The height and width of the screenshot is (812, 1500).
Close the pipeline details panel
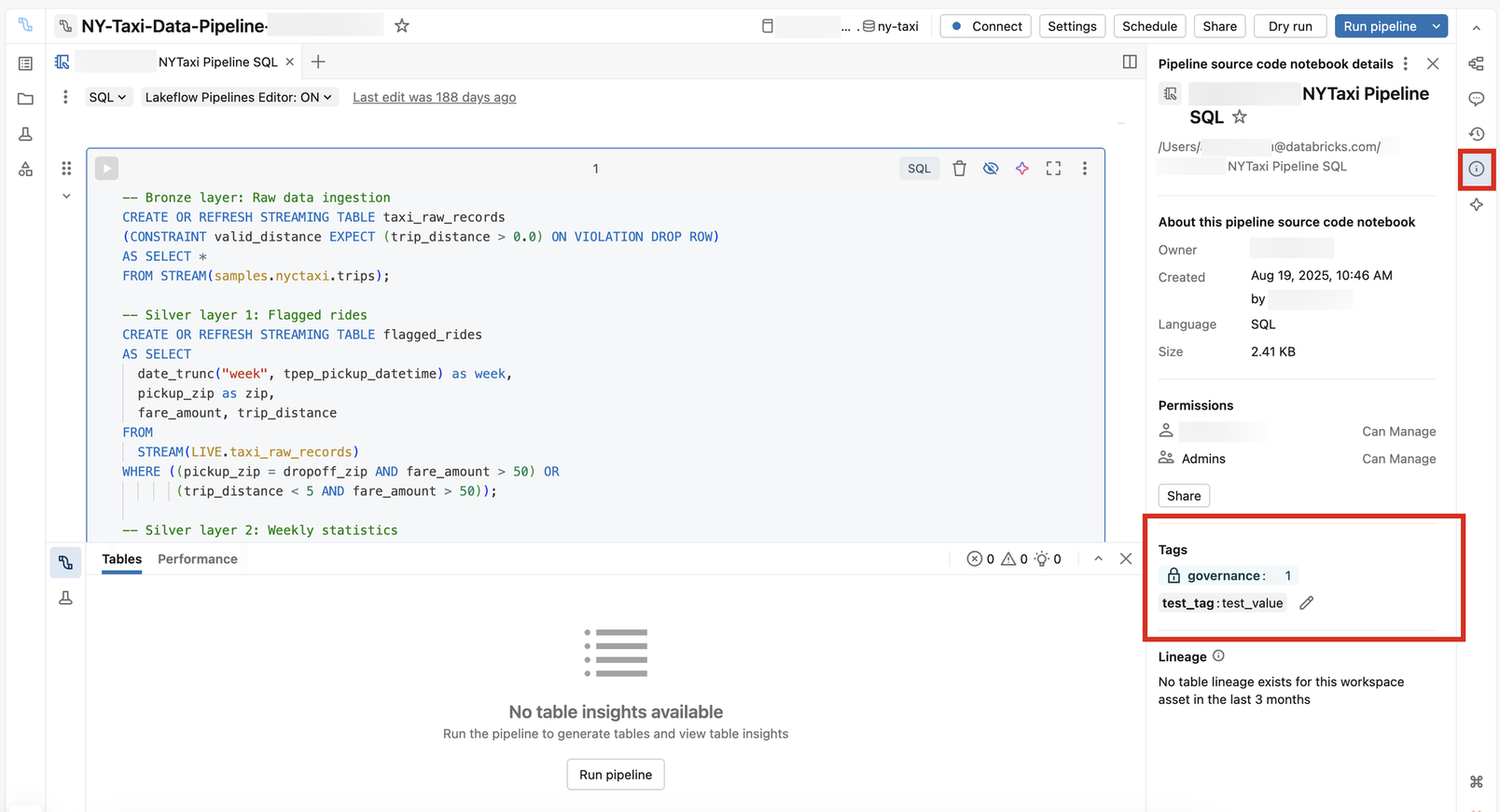[1433, 63]
